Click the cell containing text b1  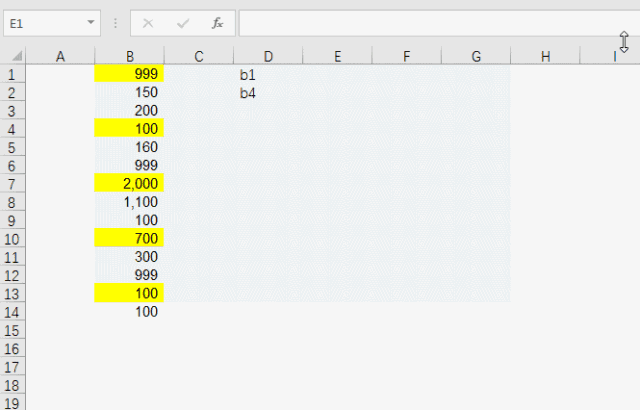click(x=268, y=75)
